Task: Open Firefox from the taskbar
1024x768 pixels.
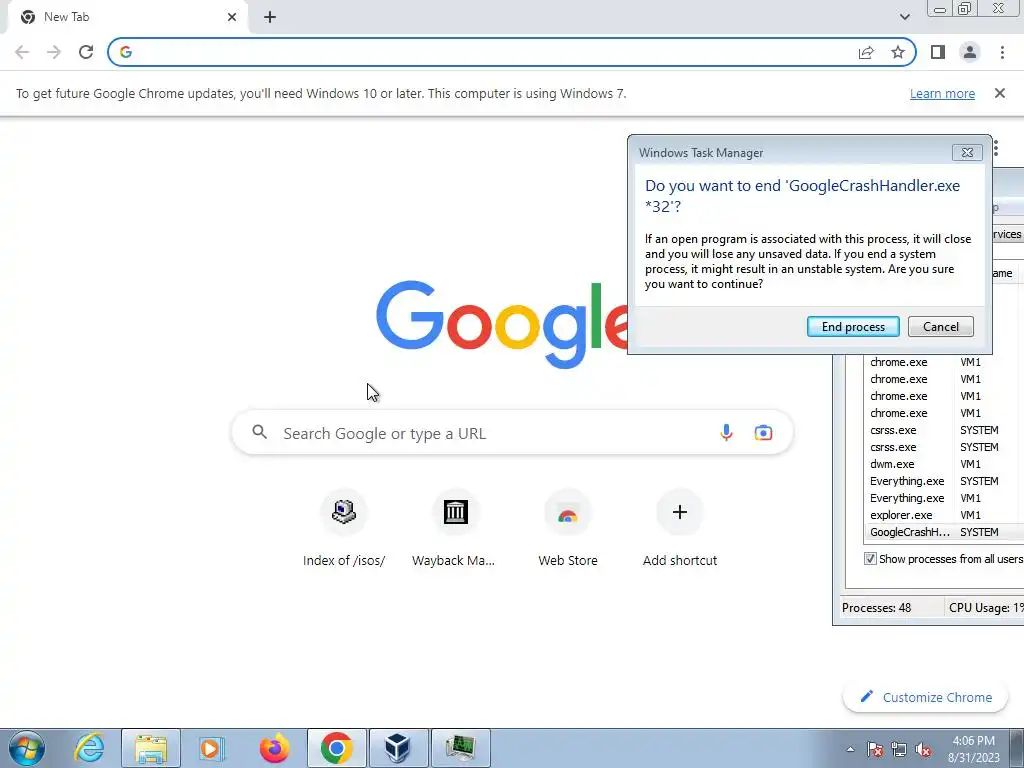Action: (274, 748)
